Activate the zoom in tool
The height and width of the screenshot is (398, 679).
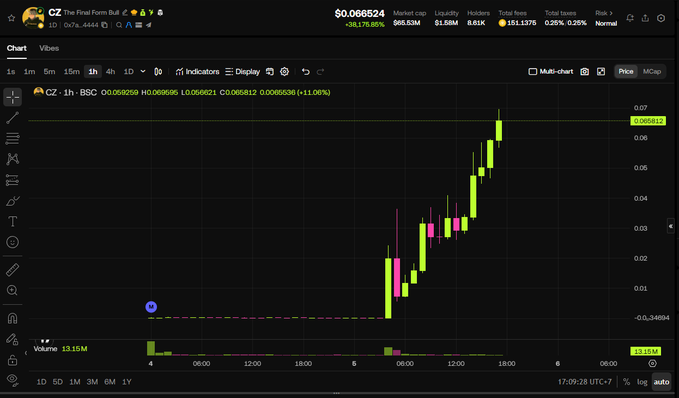click(x=13, y=290)
